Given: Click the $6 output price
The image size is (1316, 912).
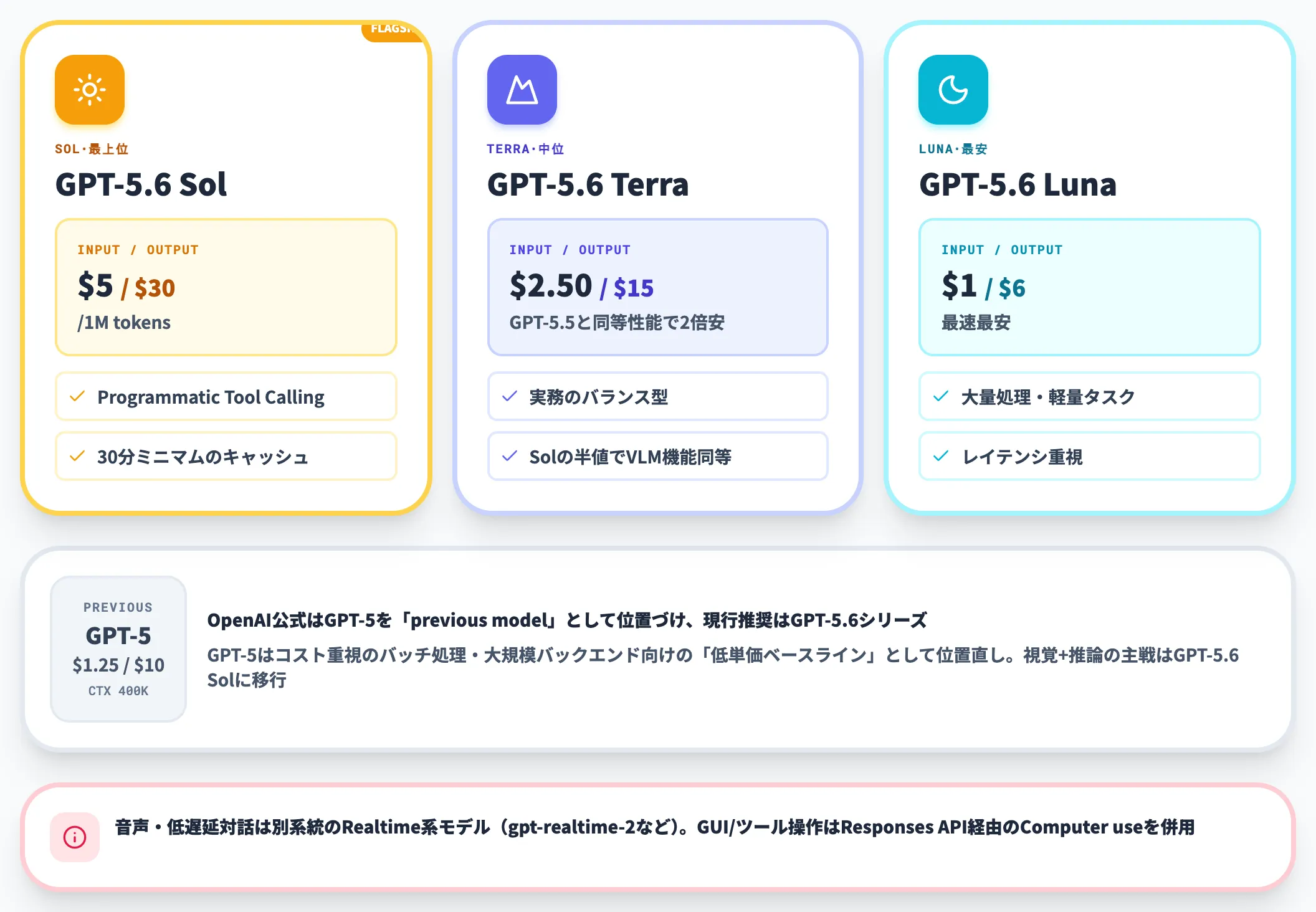Looking at the screenshot, I should (x=1012, y=288).
